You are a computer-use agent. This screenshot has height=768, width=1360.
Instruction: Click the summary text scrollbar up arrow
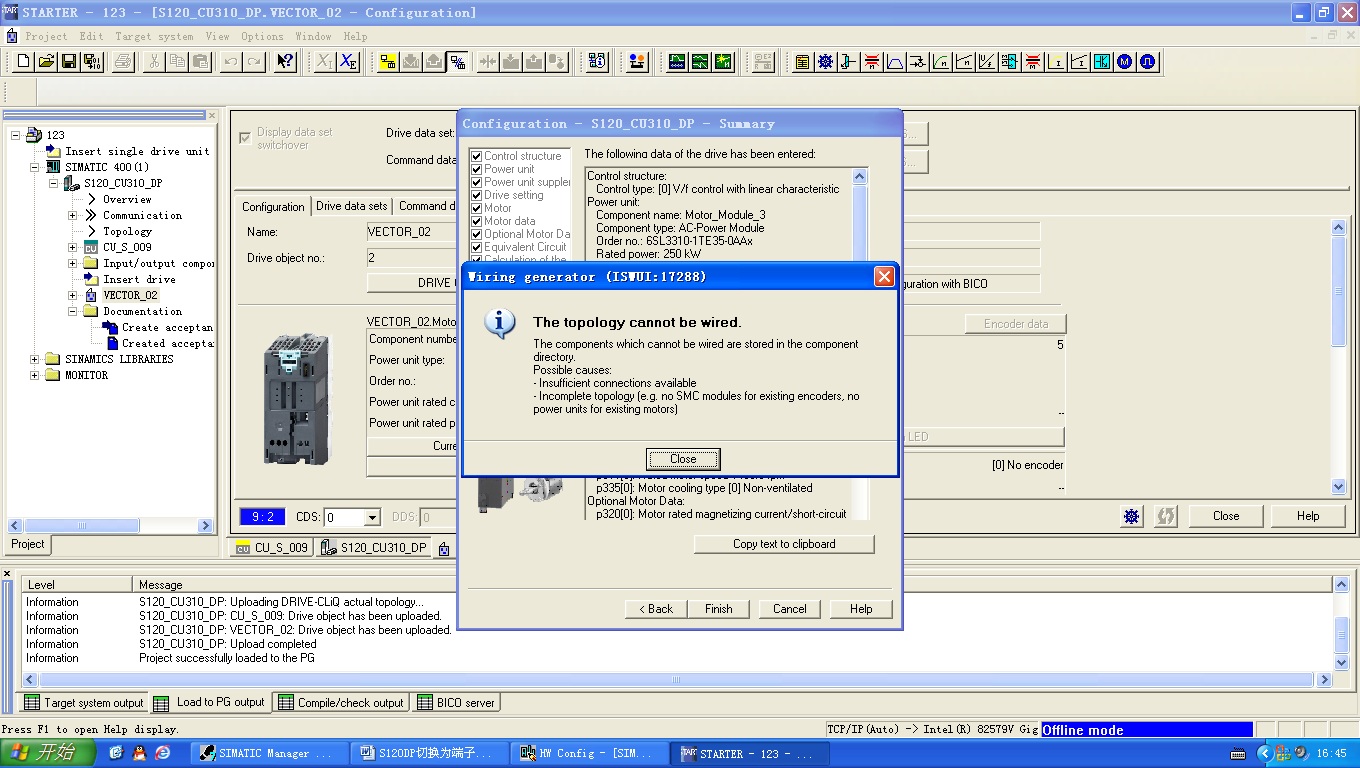860,177
